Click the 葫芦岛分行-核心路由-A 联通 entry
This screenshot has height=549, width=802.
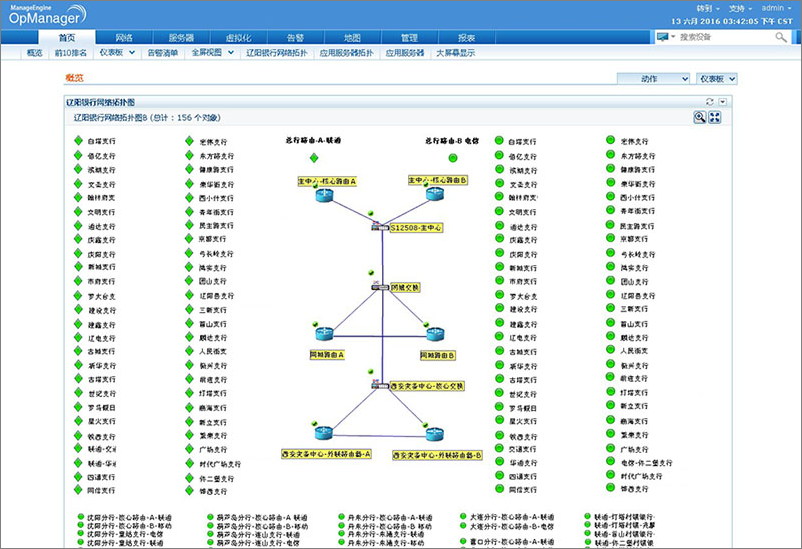click(262, 518)
